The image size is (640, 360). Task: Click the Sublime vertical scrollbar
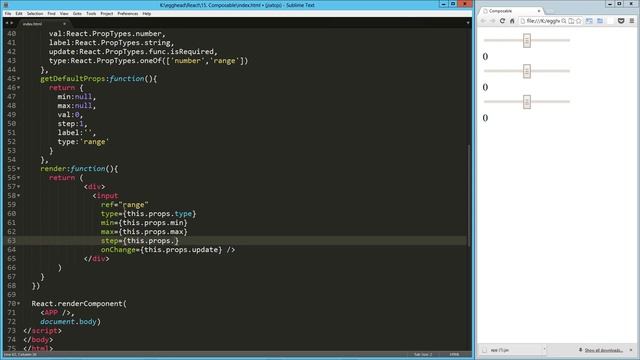[x=469, y=195]
